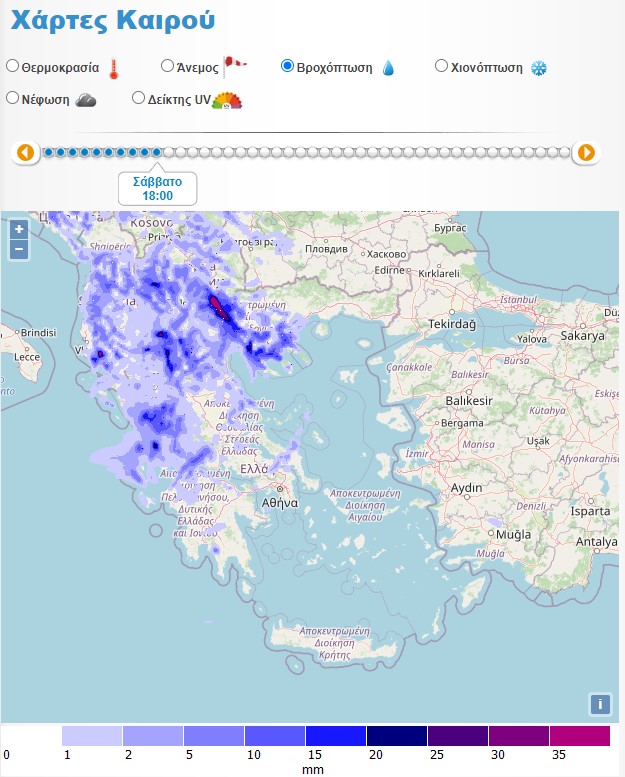The height and width of the screenshot is (777, 625).
Task: Click the windsock wind icon
Action: (x=234, y=66)
